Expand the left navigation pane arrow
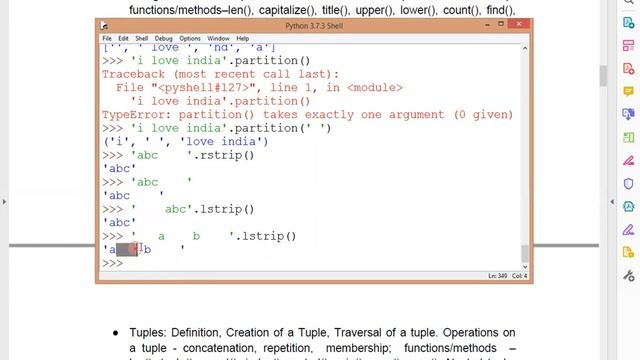This screenshot has height=360, width=640. tap(4, 202)
